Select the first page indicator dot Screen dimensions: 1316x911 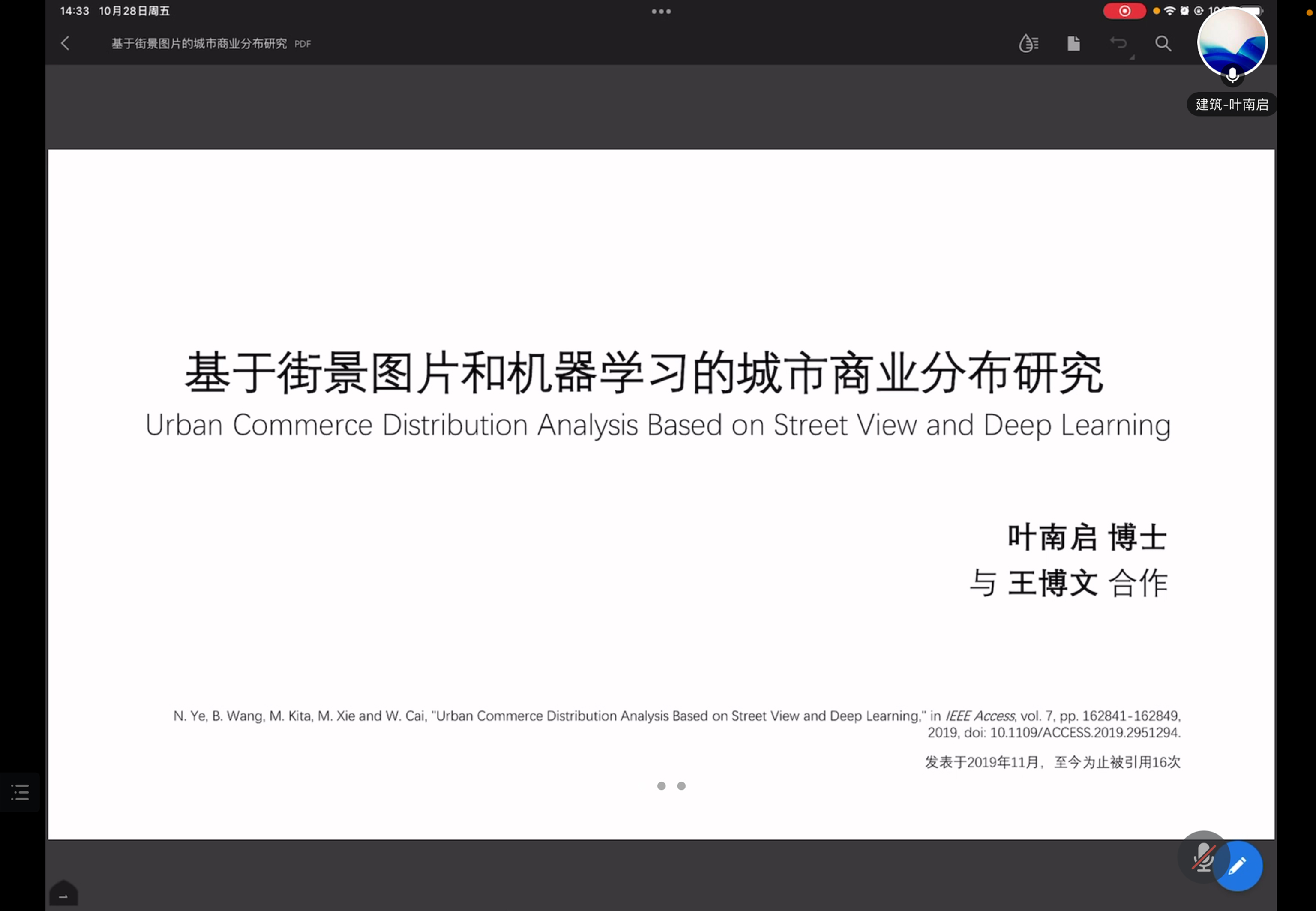pos(661,786)
